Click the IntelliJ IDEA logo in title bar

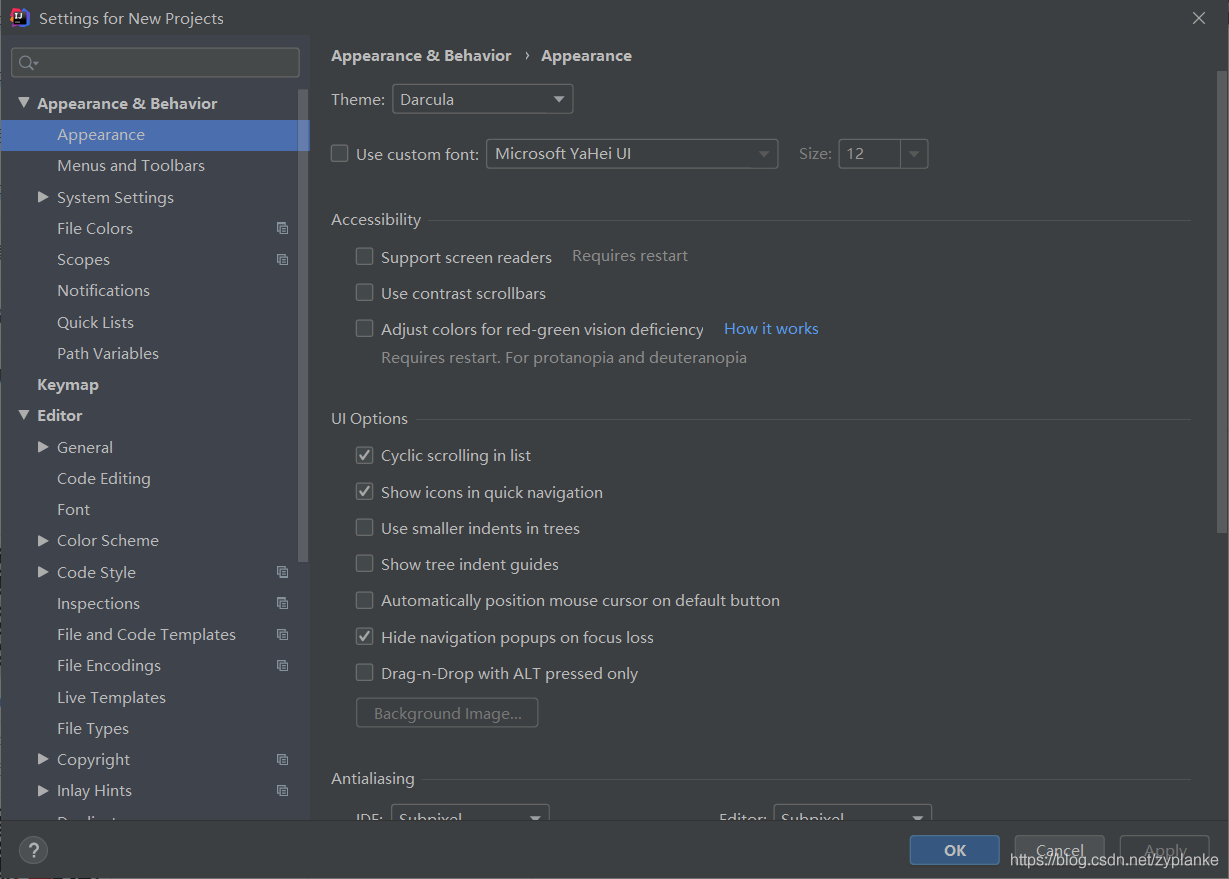click(x=20, y=17)
